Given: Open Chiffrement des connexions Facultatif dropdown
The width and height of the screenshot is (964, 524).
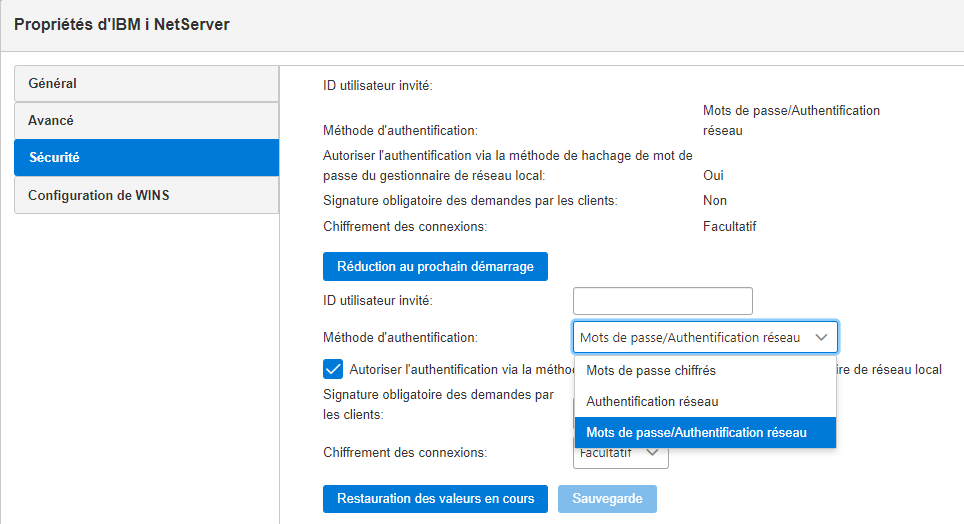Looking at the screenshot, I should point(621,455).
